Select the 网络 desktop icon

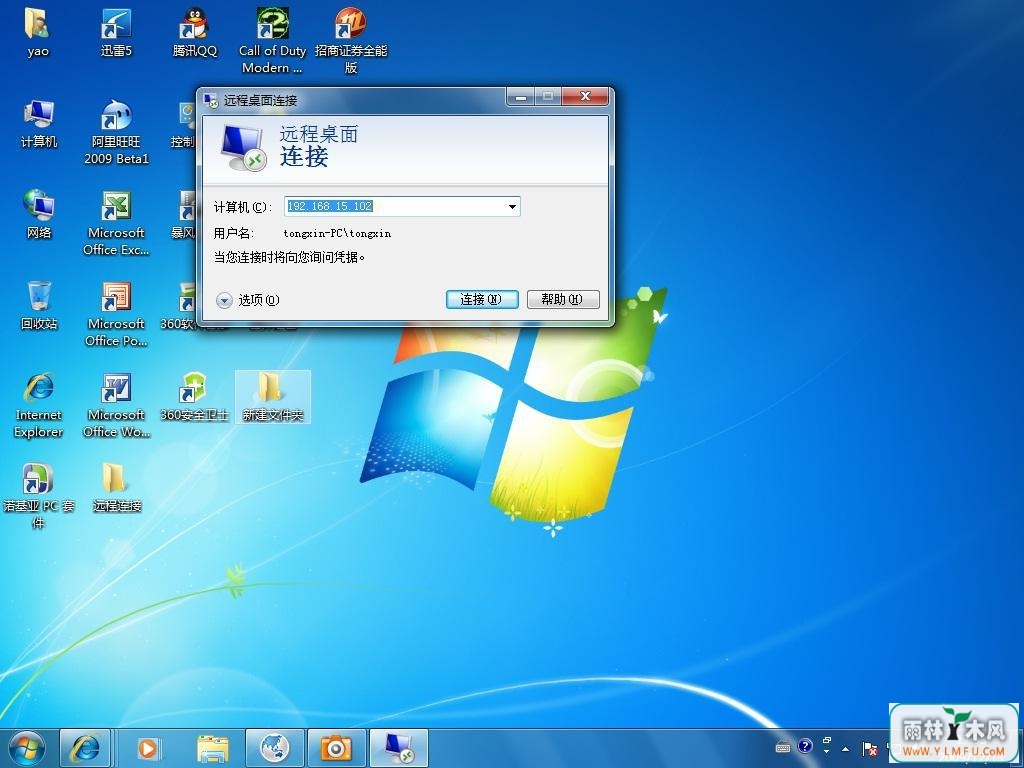pyautogui.click(x=39, y=214)
